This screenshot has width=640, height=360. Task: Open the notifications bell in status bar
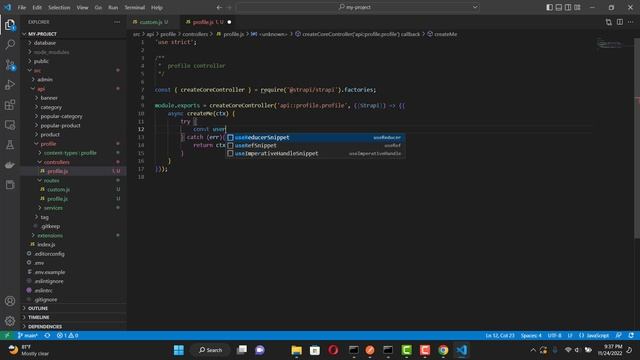click(631, 335)
